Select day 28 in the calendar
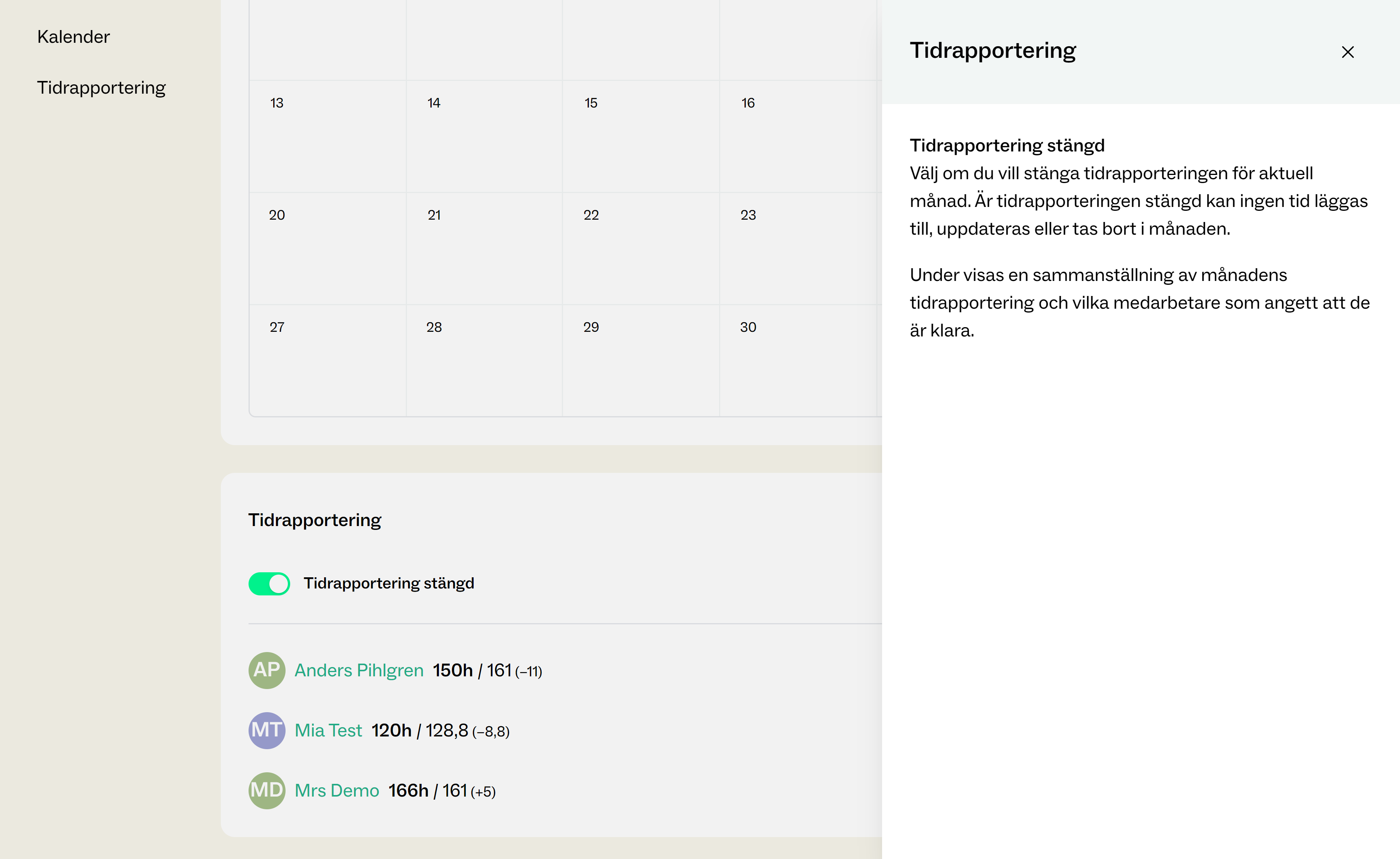1400x859 pixels. coord(484,360)
